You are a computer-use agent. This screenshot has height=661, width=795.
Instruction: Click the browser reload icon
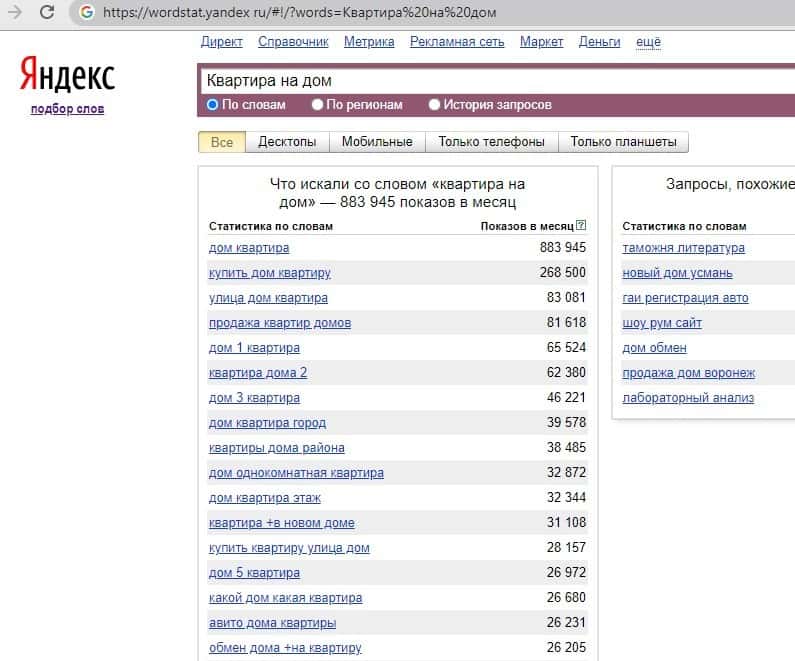coord(47,13)
